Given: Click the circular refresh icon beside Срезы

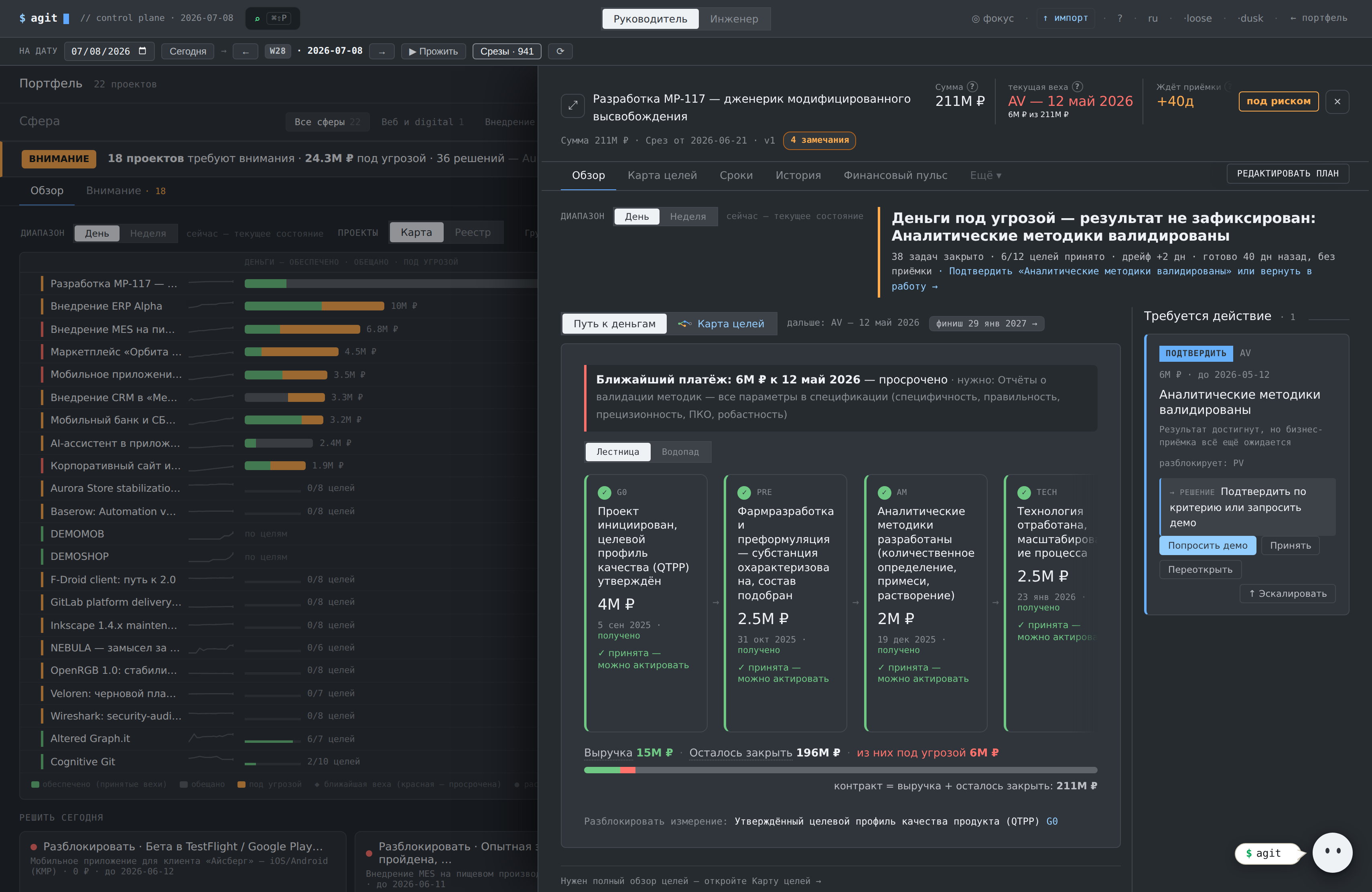Looking at the screenshot, I should 560,51.
